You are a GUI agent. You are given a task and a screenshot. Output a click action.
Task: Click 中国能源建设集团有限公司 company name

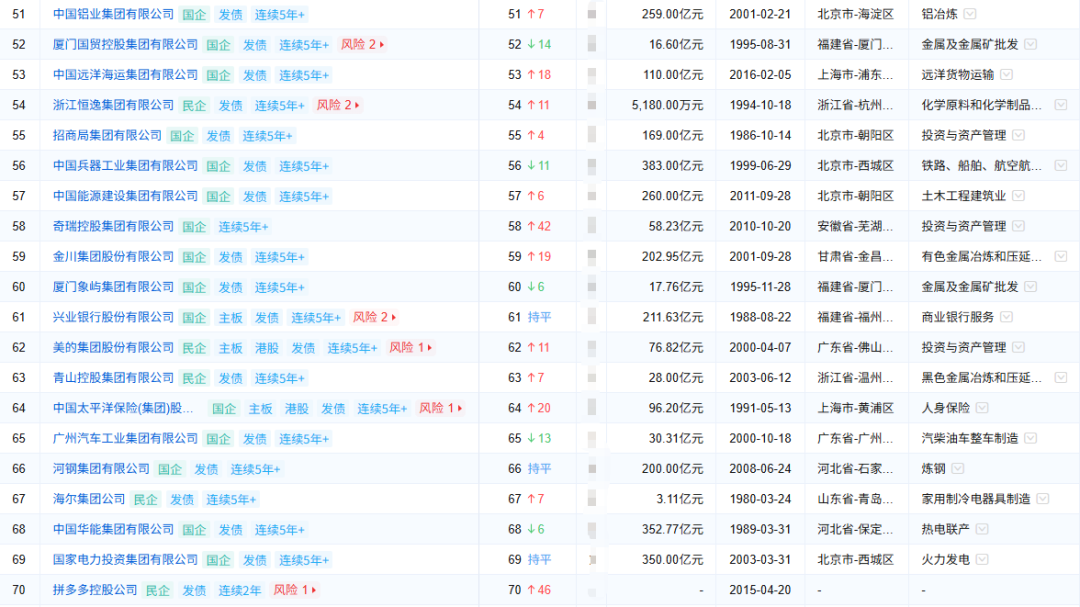pos(125,196)
